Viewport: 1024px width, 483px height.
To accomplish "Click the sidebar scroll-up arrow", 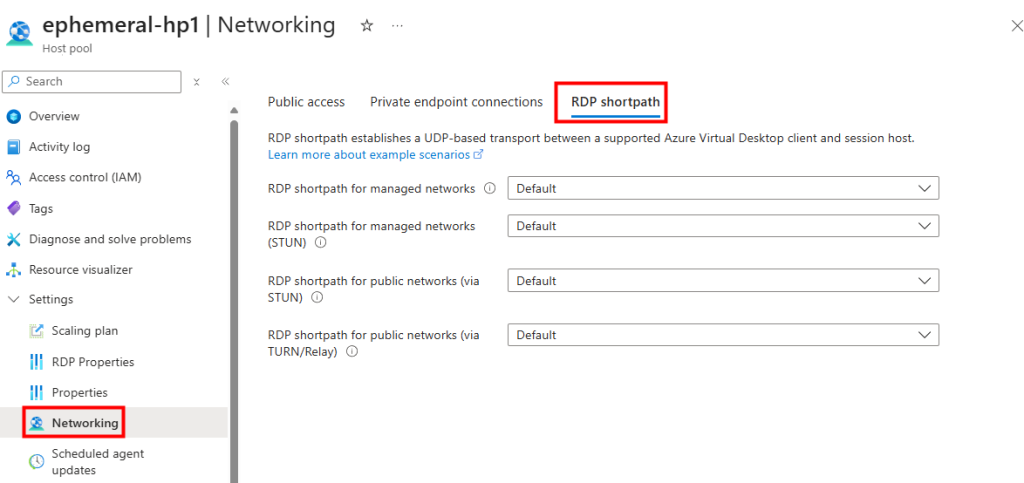I will click(234, 110).
